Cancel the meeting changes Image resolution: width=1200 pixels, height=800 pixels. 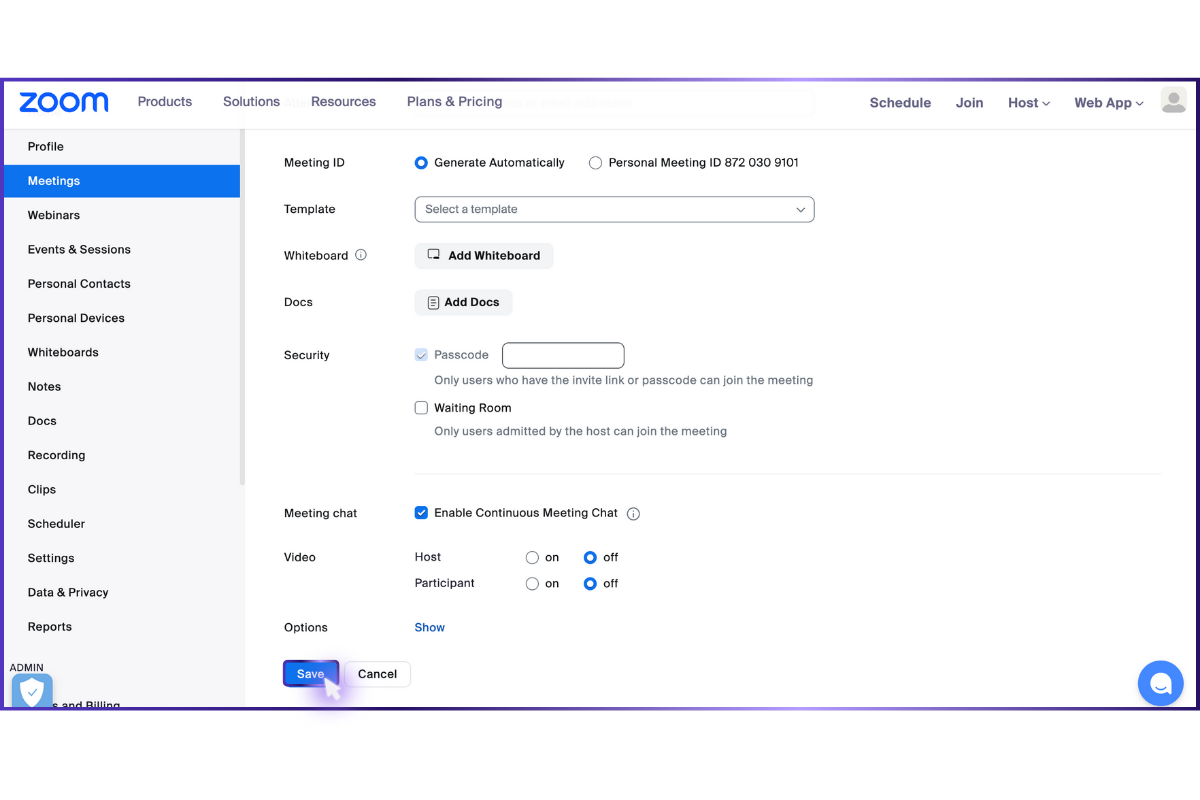tap(377, 674)
